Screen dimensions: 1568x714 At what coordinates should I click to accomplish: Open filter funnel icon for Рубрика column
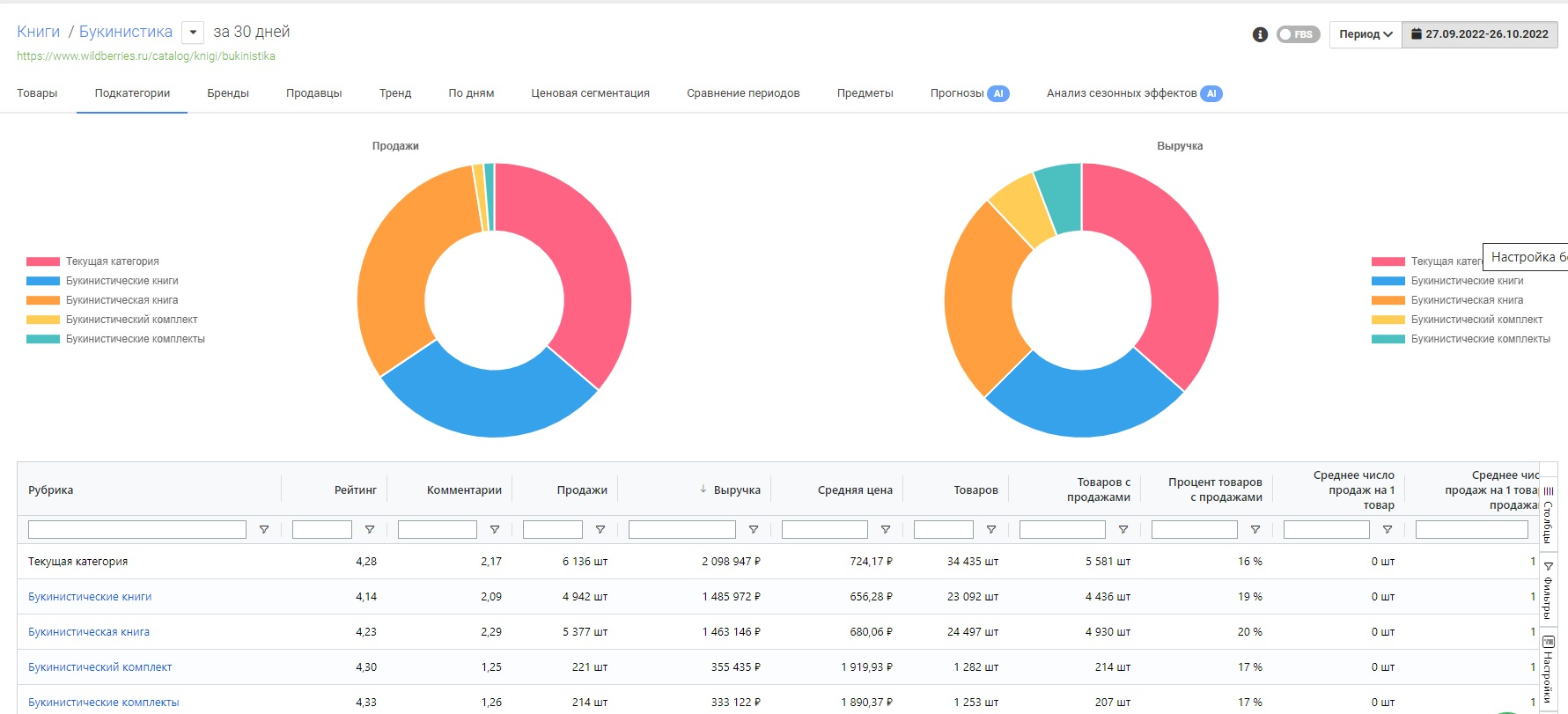pos(263,530)
